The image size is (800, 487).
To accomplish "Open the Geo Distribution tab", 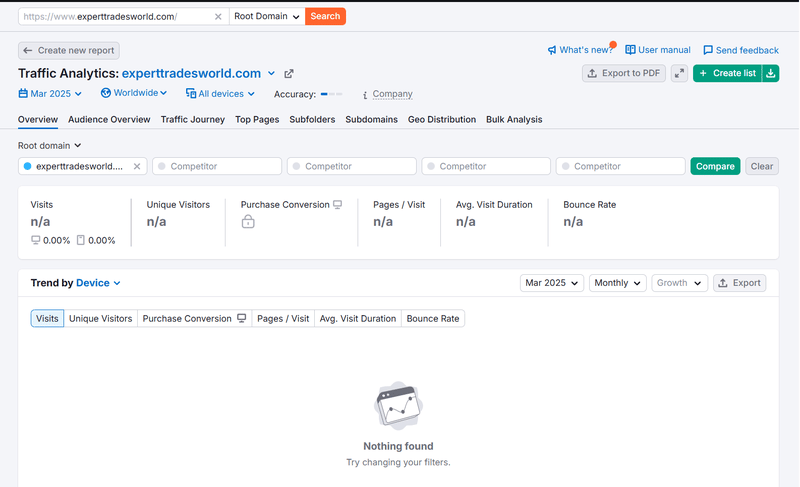I will click(442, 119).
